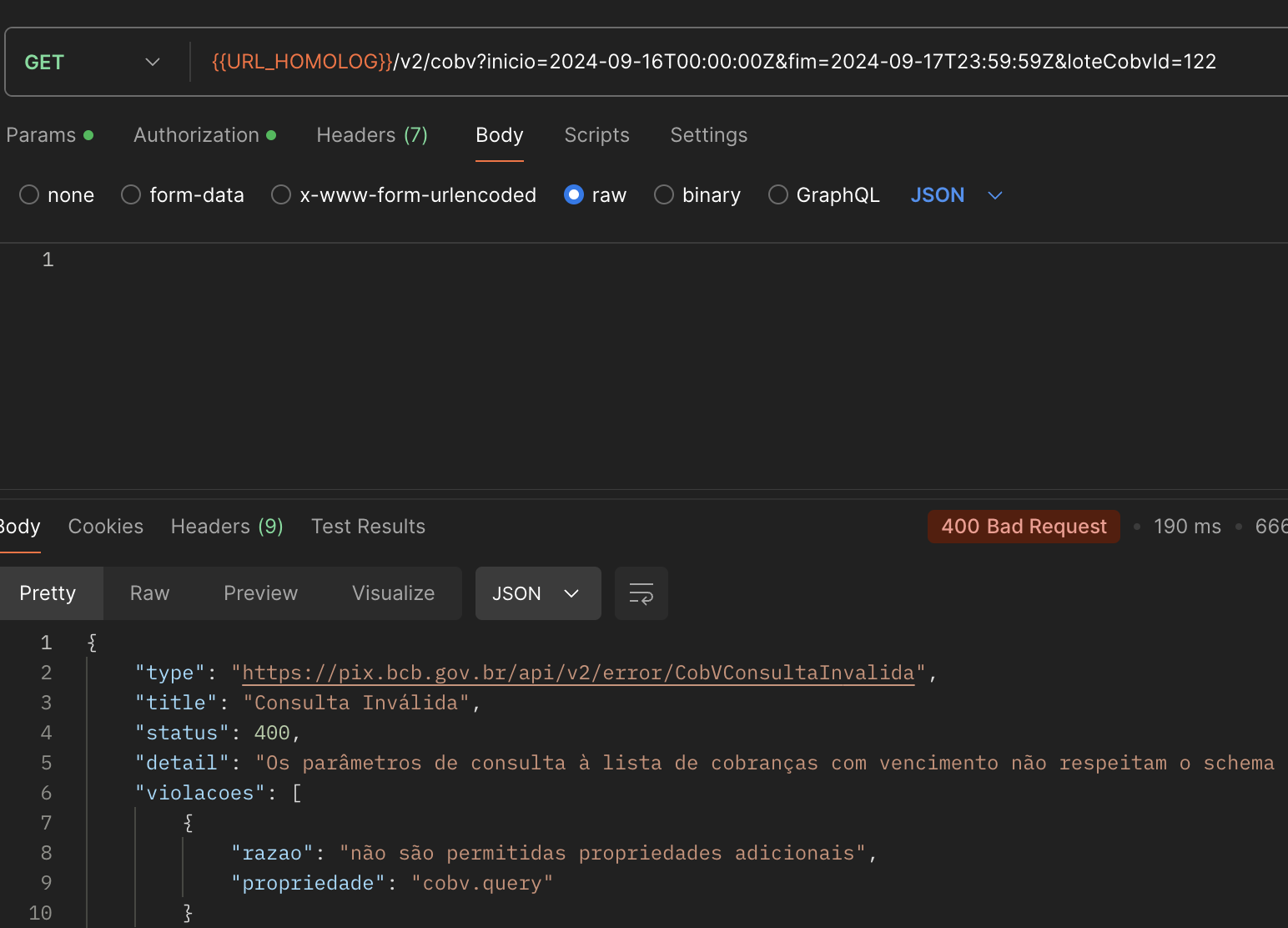
Task: Open the Scripts tab
Action: coord(597,135)
